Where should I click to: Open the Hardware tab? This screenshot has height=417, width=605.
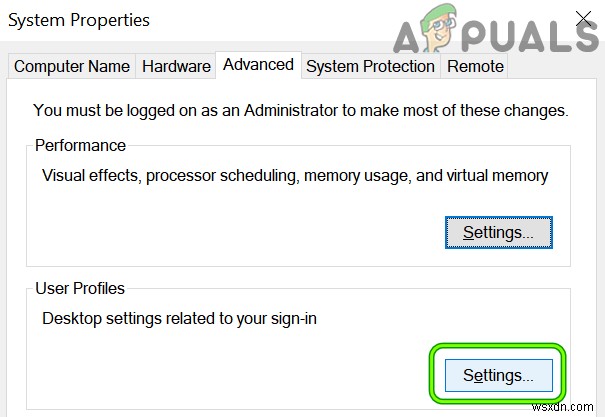point(176,66)
